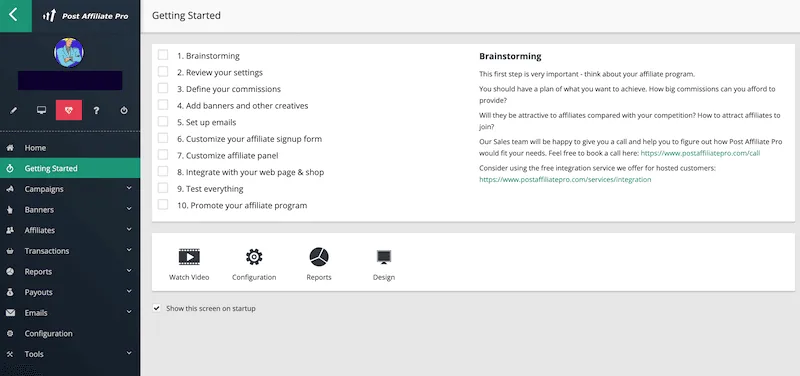The height and width of the screenshot is (376, 800).
Task: Open the Reports pie chart shortcut
Action: pos(319,257)
